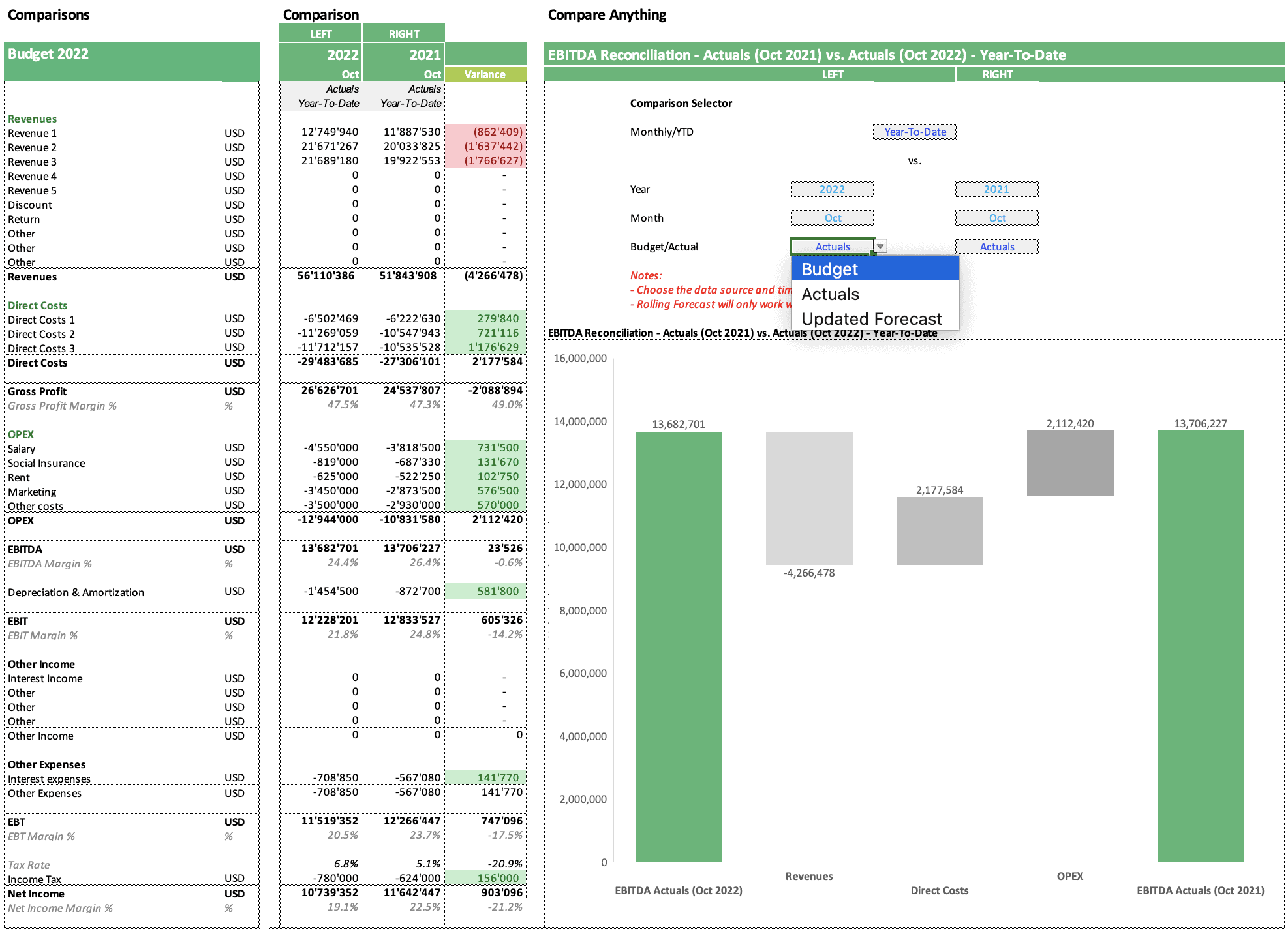1288x934 pixels.
Task: Select the red Revenue 1 variance cell
Action: point(485,132)
